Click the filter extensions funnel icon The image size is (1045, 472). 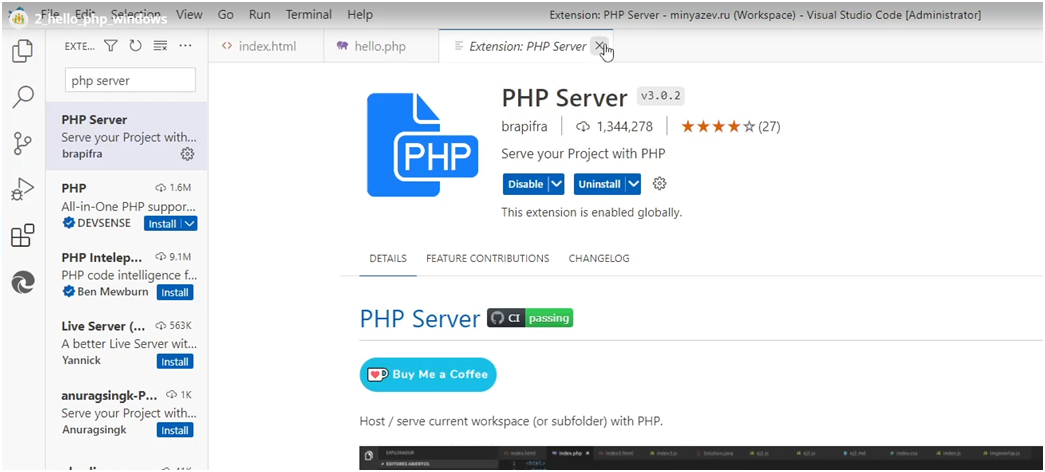click(x=111, y=46)
